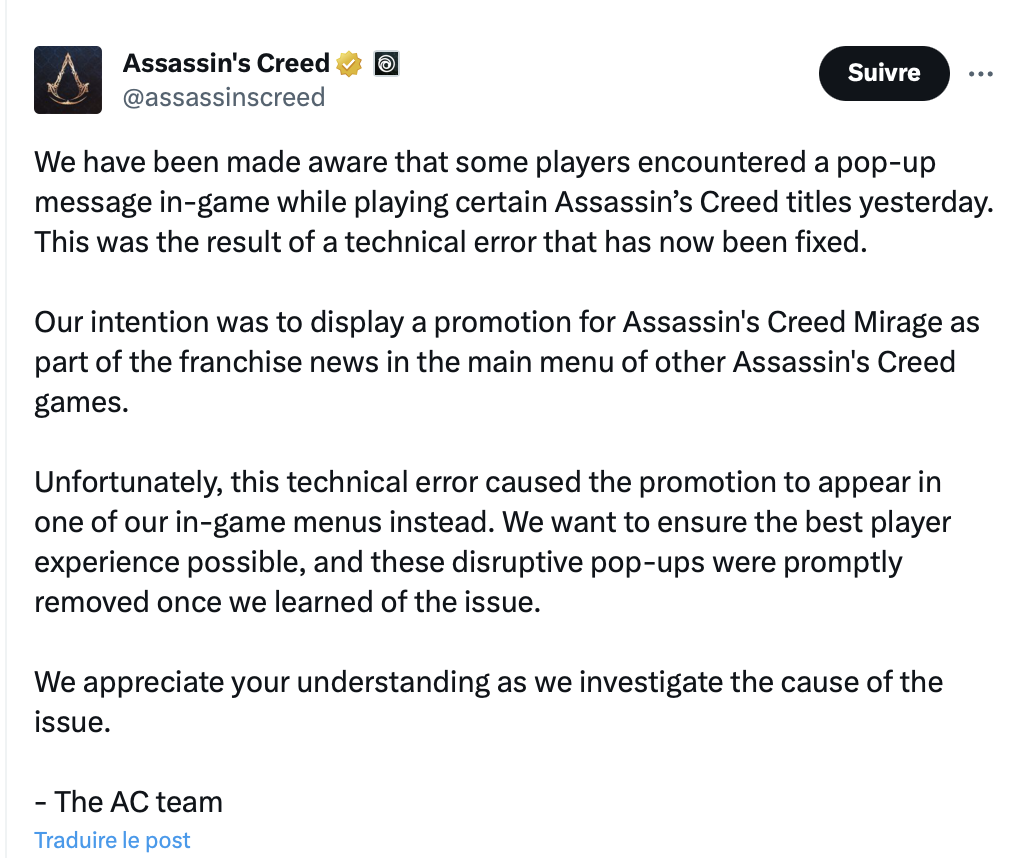Click the words "disruptive pop-ups" in the post
Screen dimensions: 1014x858
click(x=578, y=563)
